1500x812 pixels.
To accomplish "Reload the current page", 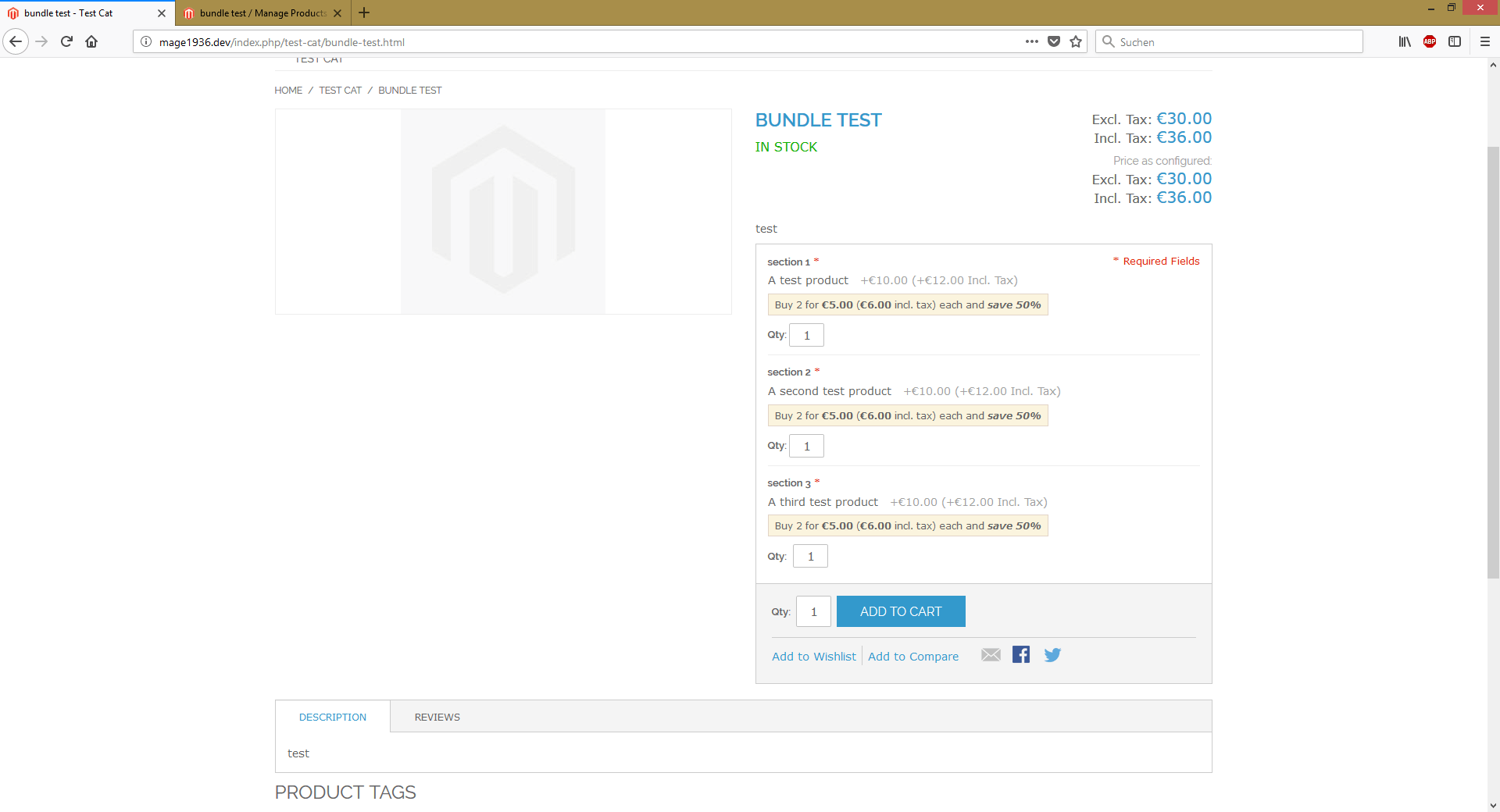I will pyautogui.click(x=66, y=41).
